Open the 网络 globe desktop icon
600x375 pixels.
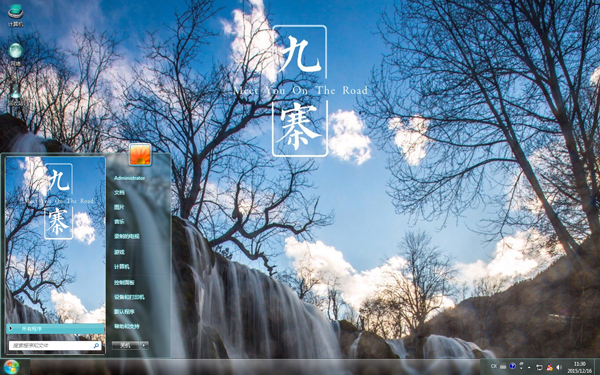[16, 54]
